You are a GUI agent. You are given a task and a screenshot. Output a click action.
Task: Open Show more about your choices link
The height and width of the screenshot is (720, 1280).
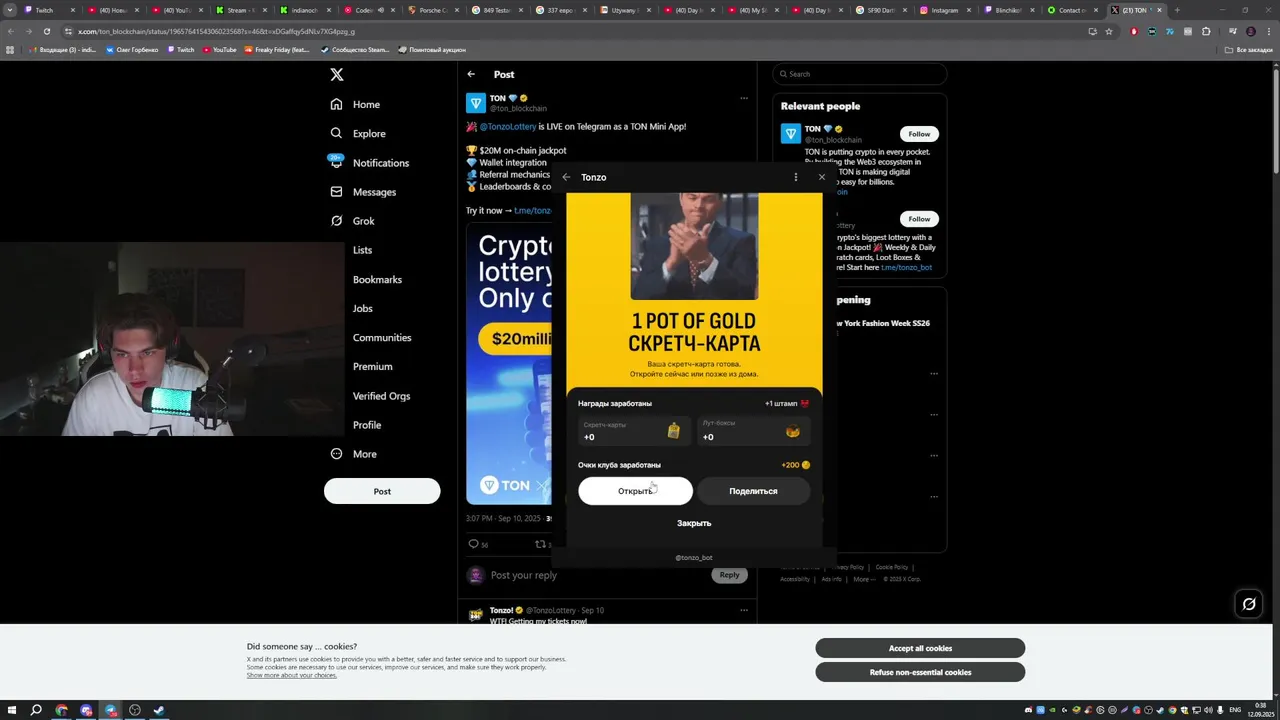click(292, 675)
